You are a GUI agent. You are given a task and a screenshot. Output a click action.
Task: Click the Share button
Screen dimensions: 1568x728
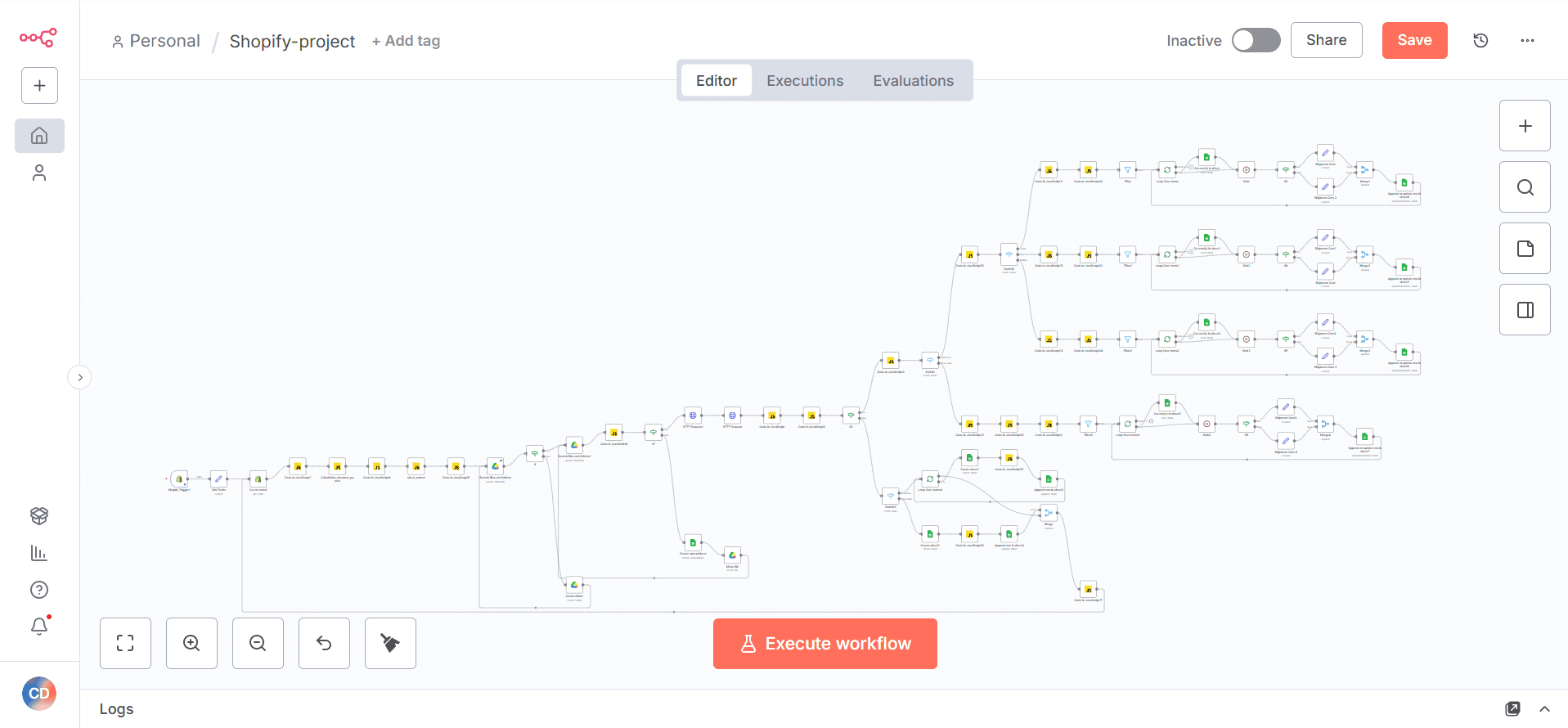click(1326, 40)
